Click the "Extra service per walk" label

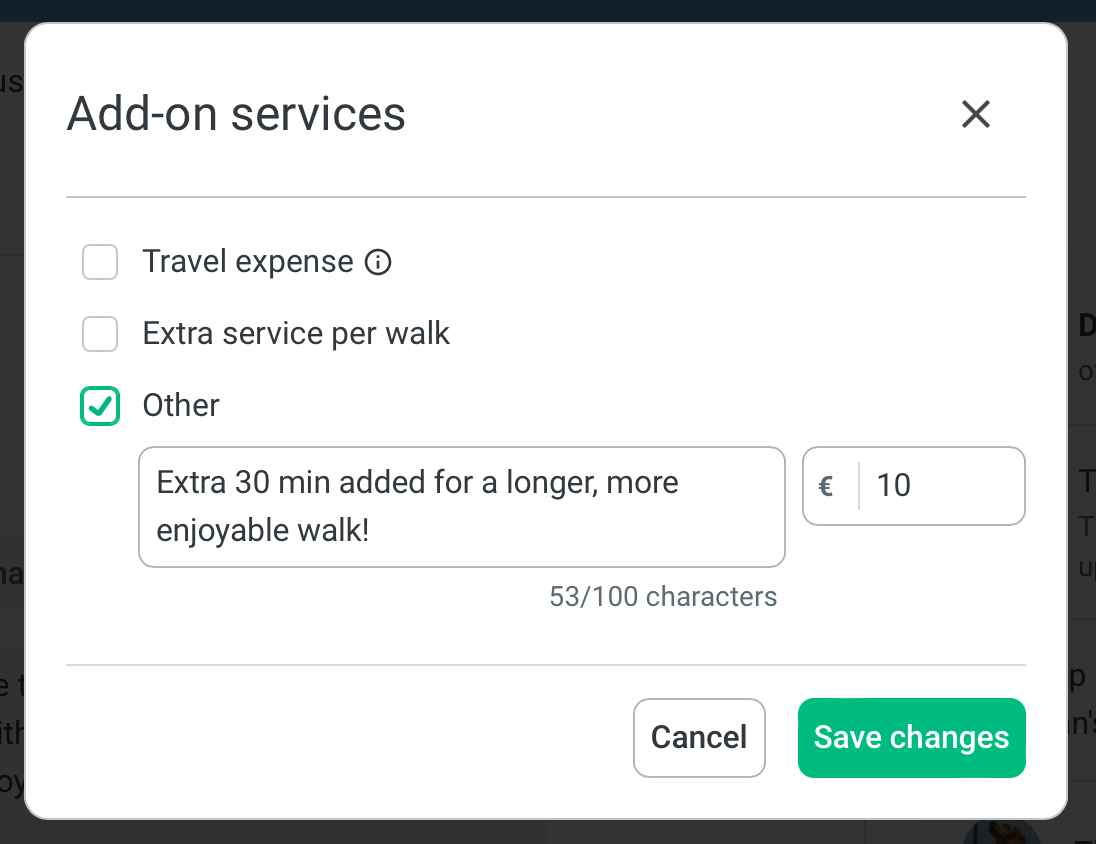(296, 333)
